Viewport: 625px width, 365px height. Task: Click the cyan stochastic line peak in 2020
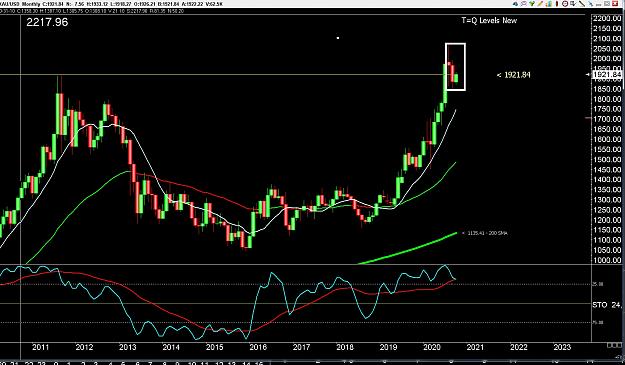(444, 266)
